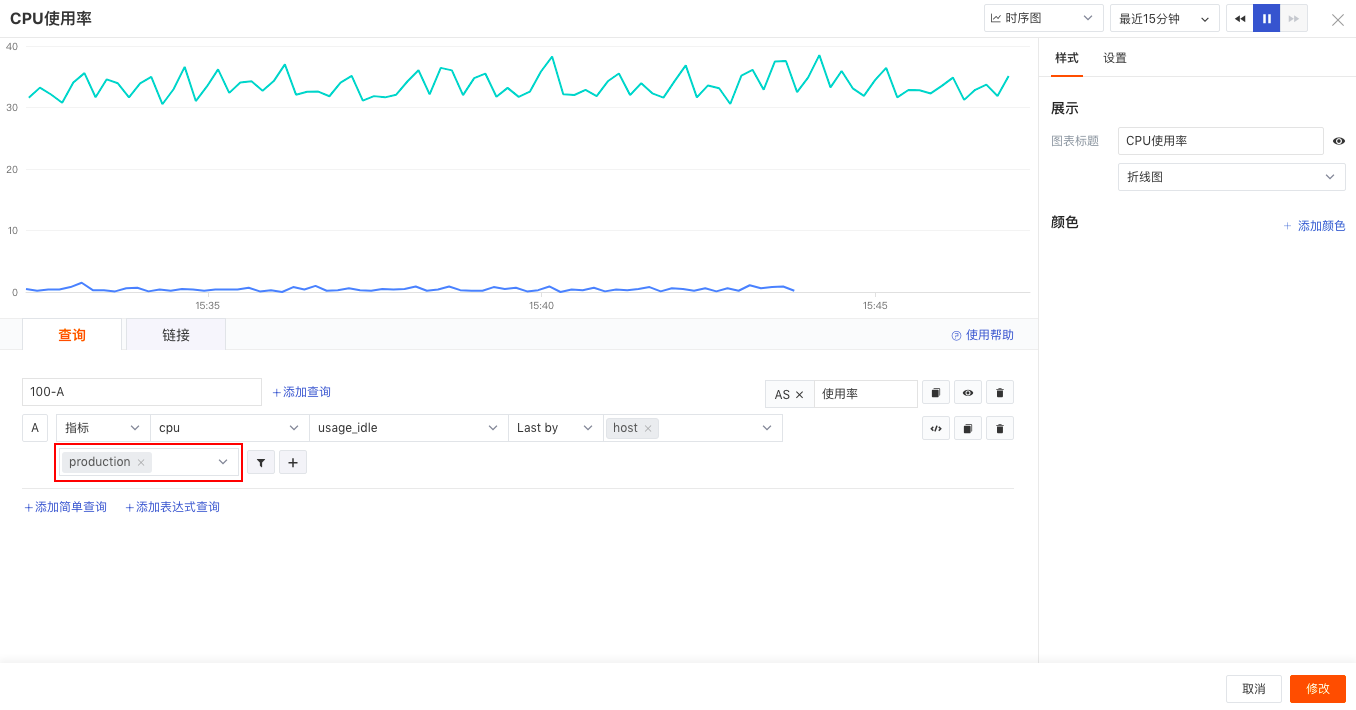Click the rewind time range button
The image size is (1356, 710).
coord(1240,18)
